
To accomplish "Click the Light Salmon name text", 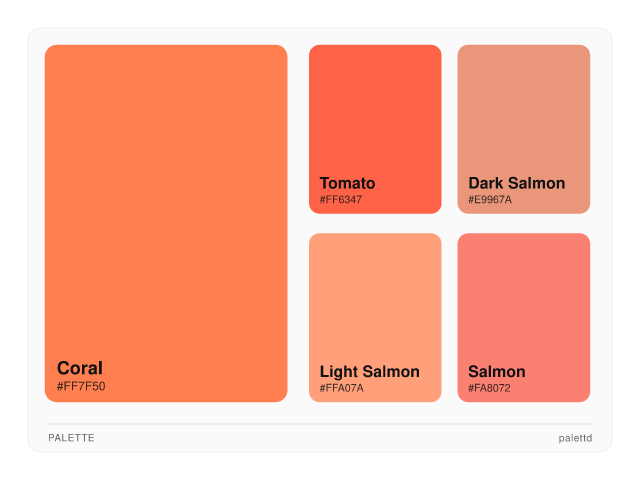I will pos(369,372).
